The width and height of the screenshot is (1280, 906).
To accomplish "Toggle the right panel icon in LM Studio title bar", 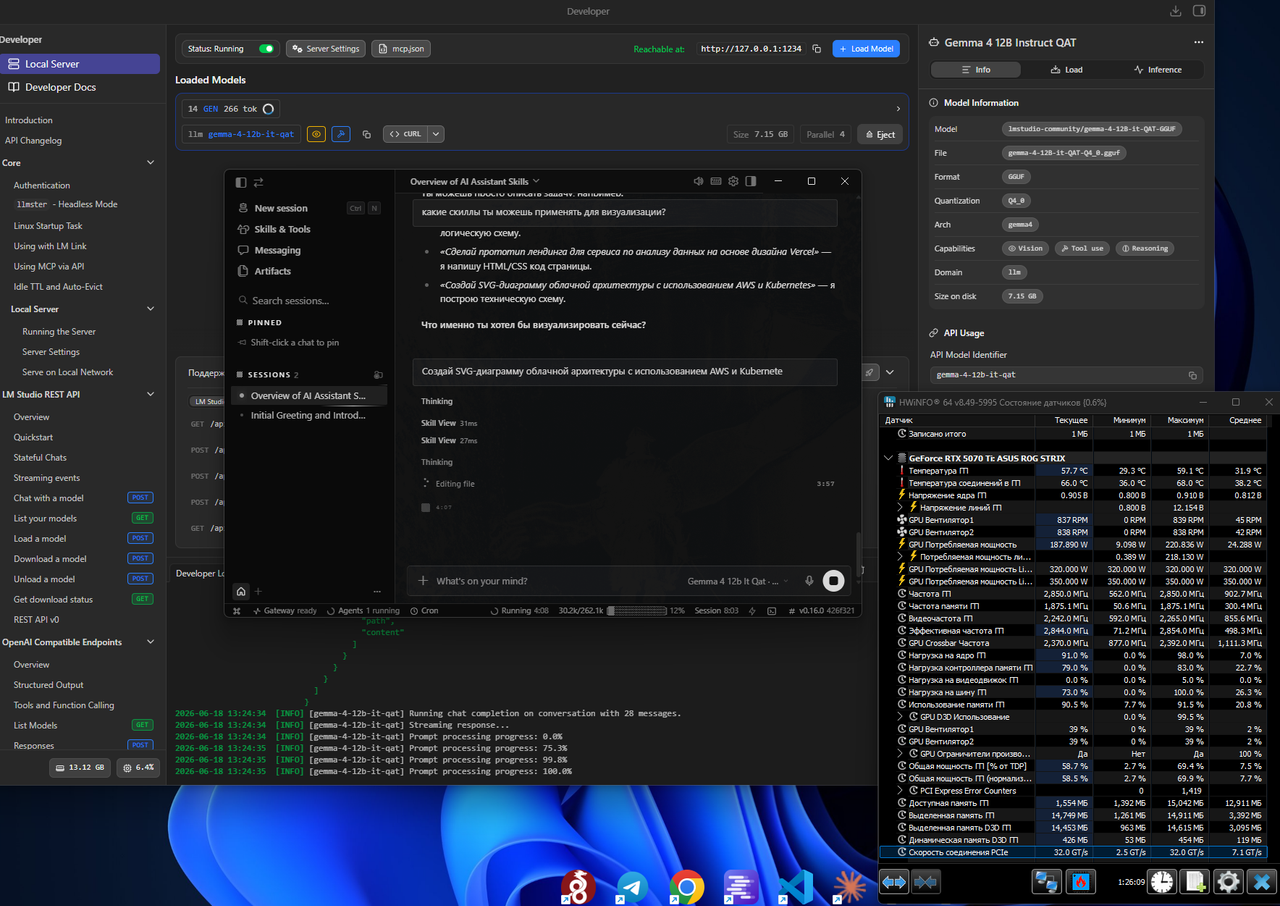I will coord(1199,11).
